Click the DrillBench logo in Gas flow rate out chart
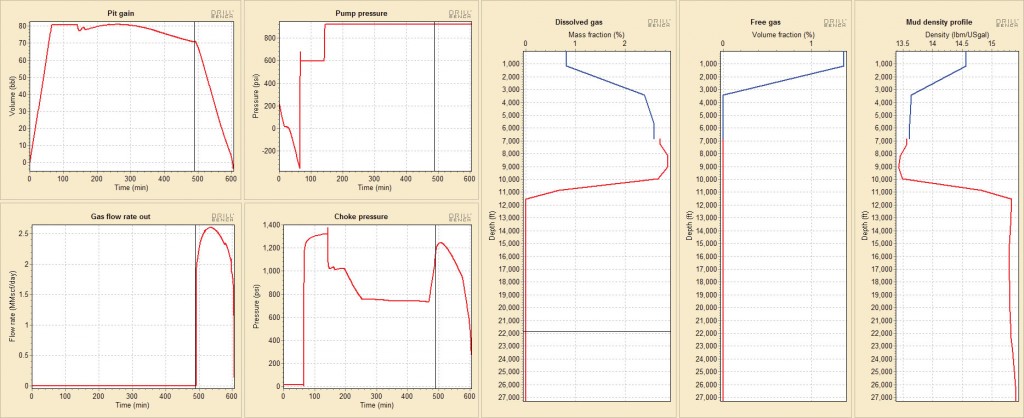The width and height of the screenshot is (1024, 418). [222, 217]
